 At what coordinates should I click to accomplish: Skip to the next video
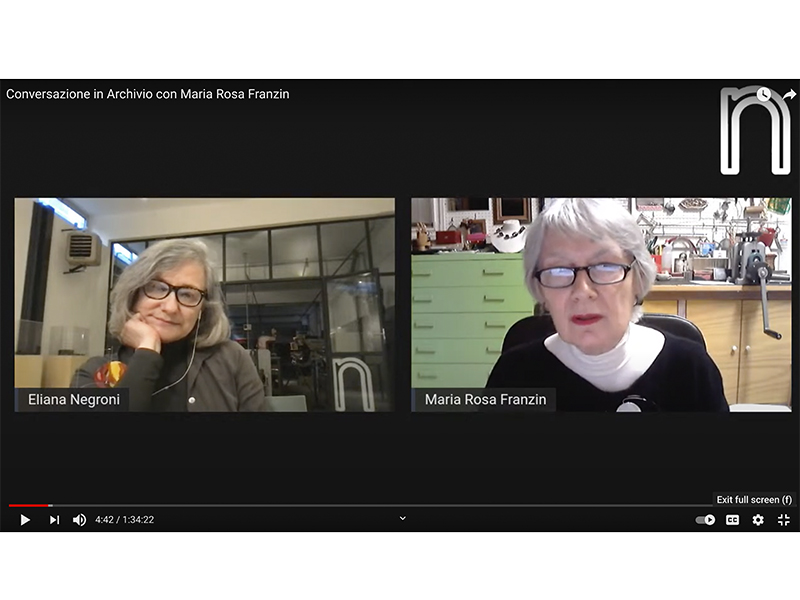coord(54,519)
